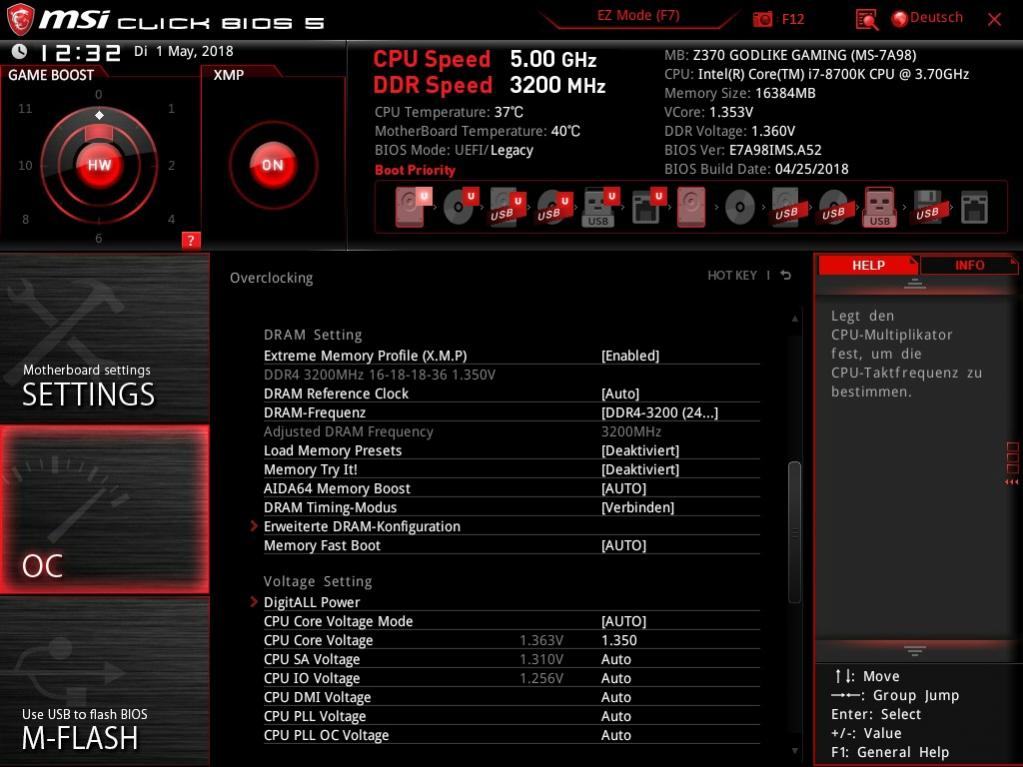Take a screenshot with the F12 camera icon
This screenshot has height=767, width=1023.
click(762, 20)
